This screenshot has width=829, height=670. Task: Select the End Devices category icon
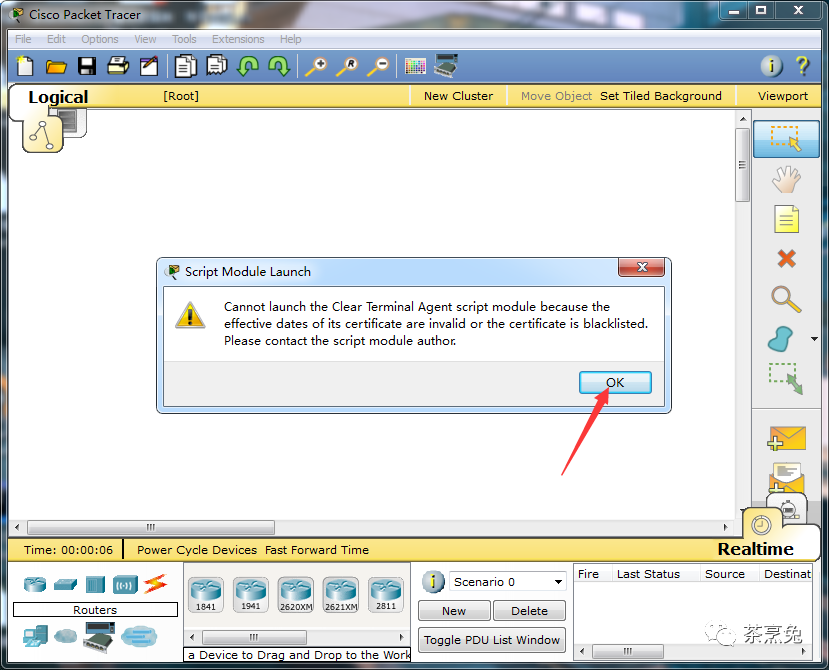35,636
